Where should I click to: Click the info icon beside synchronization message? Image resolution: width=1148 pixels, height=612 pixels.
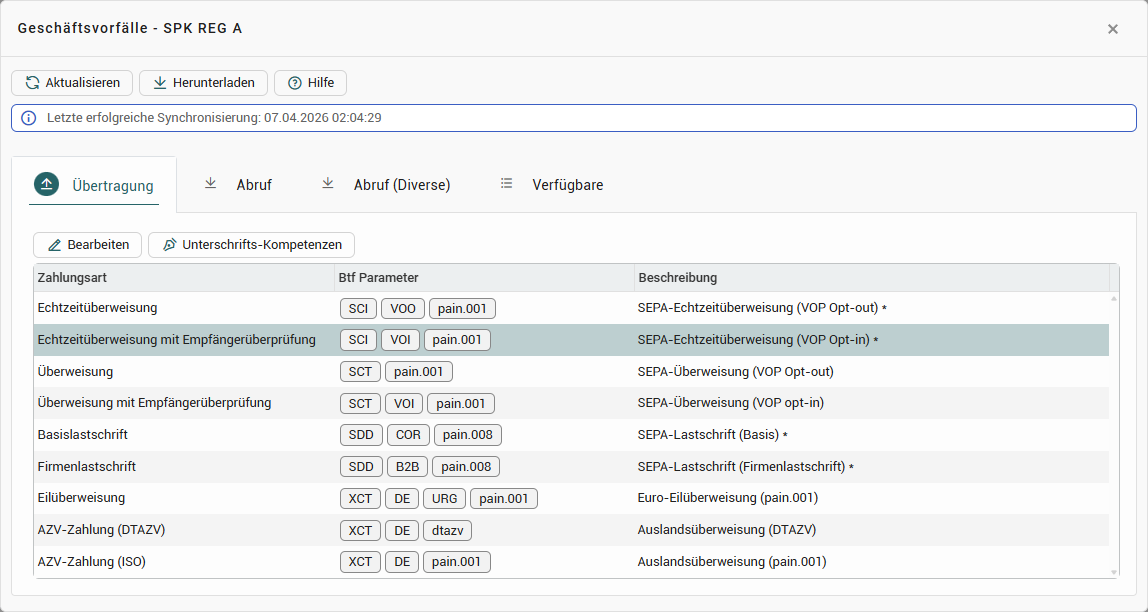pyautogui.click(x=29, y=118)
